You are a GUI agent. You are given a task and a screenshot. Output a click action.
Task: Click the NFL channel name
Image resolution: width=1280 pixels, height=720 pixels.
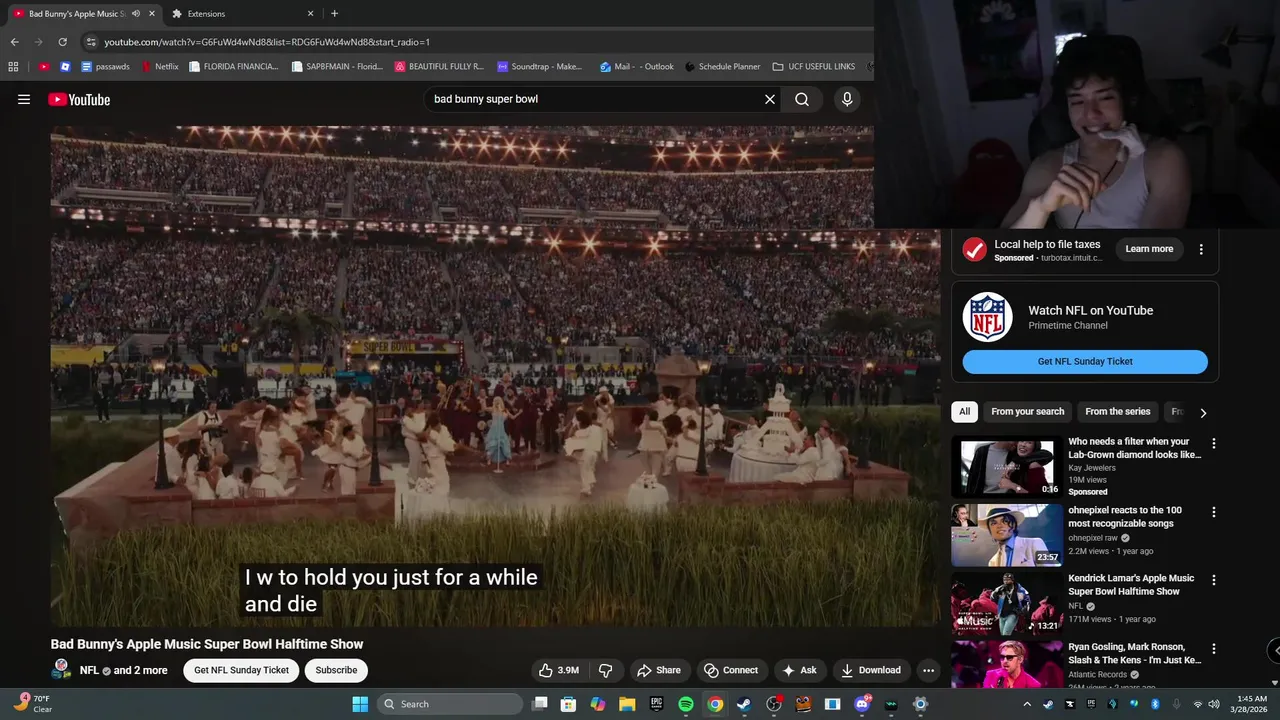tap(89, 670)
